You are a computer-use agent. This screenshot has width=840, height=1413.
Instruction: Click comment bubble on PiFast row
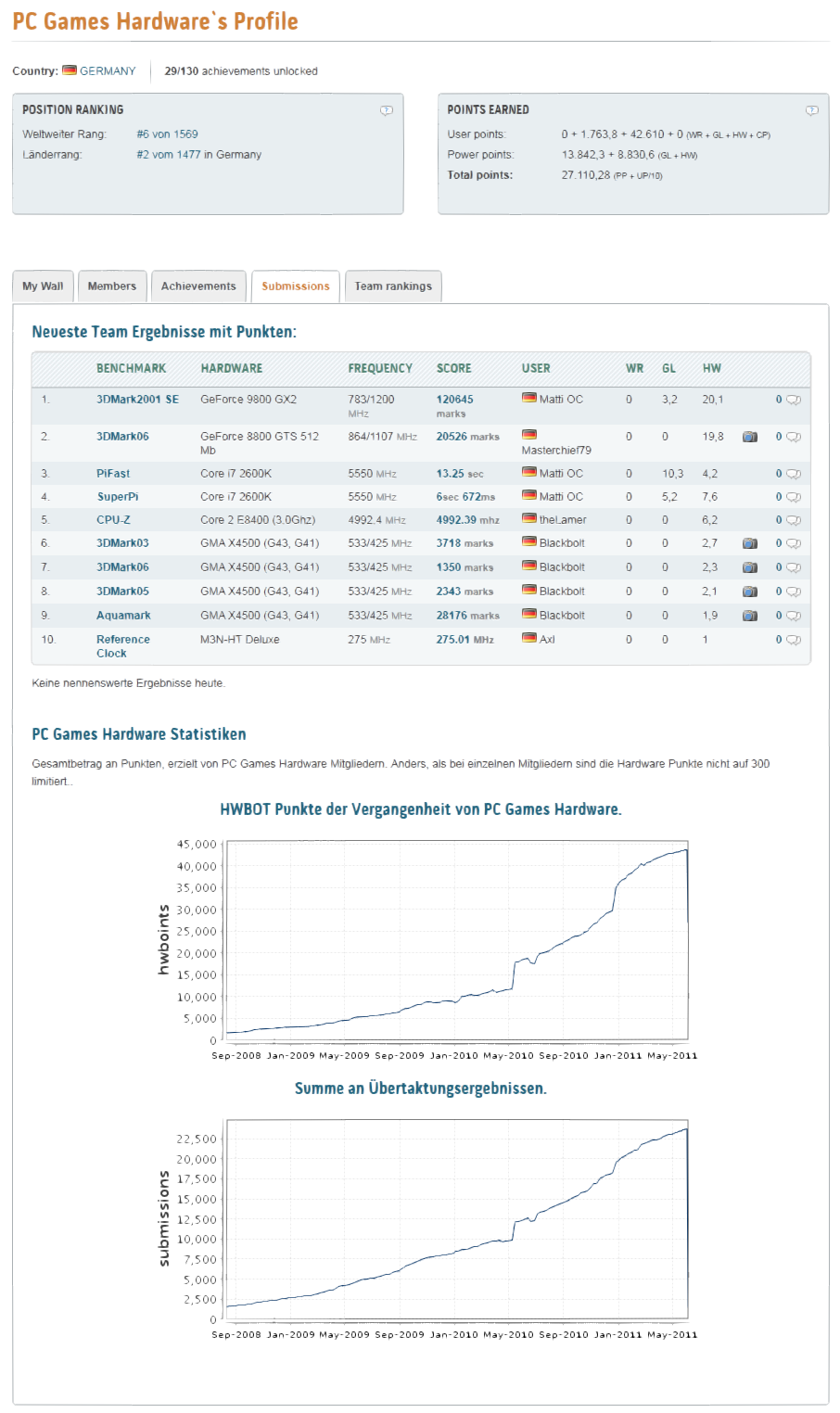pos(794,474)
